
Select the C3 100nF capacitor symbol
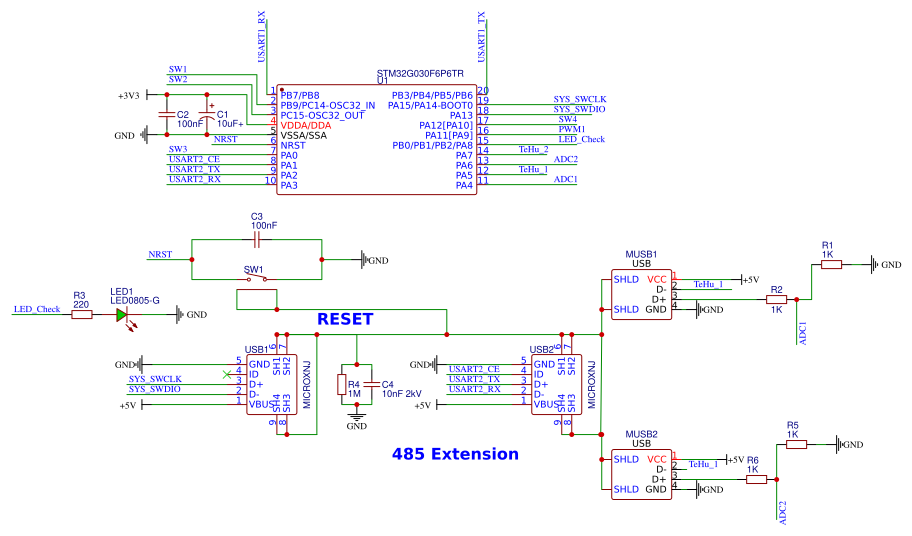pos(256,240)
